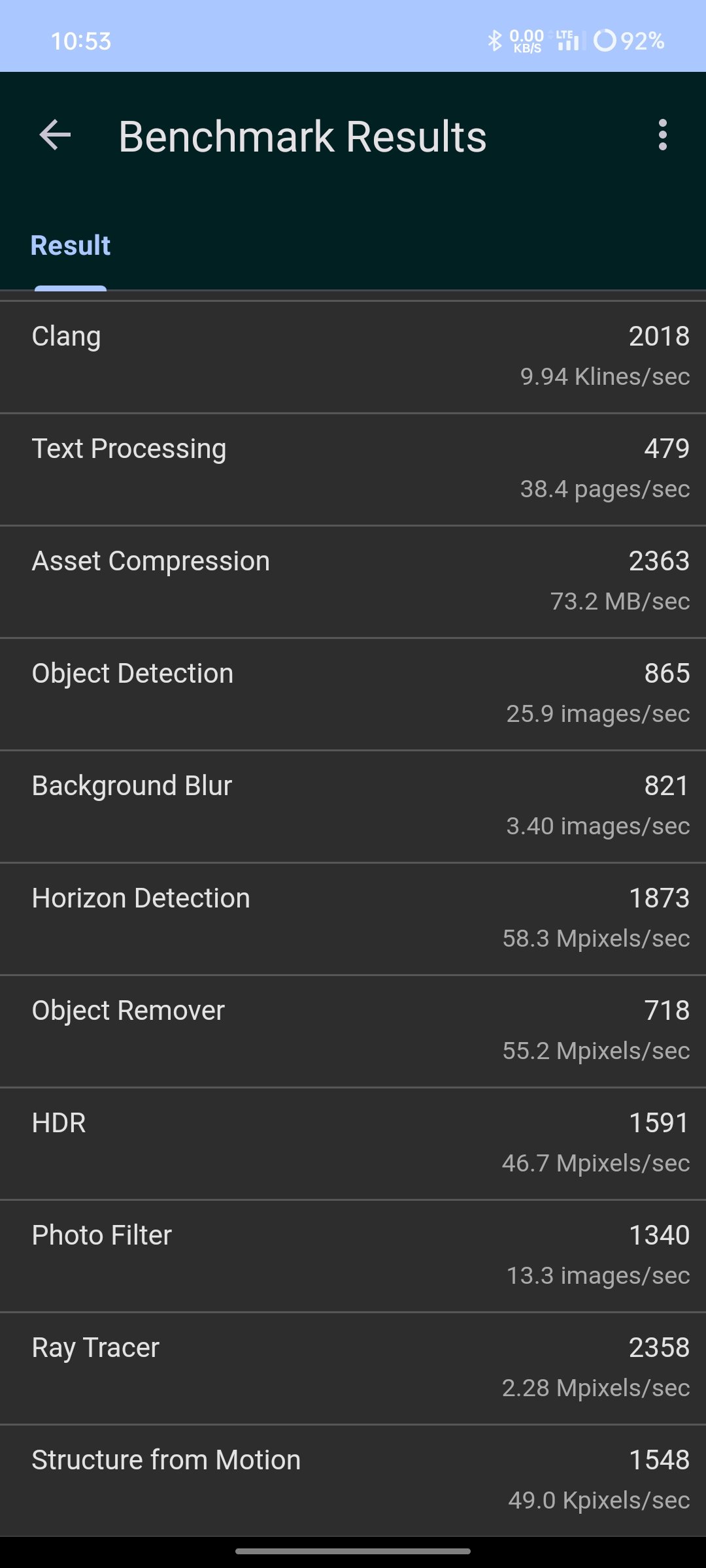This screenshot has height=1568, width=706.
Task: Tap the status bar clock 10:53
Action: point(81,41)
